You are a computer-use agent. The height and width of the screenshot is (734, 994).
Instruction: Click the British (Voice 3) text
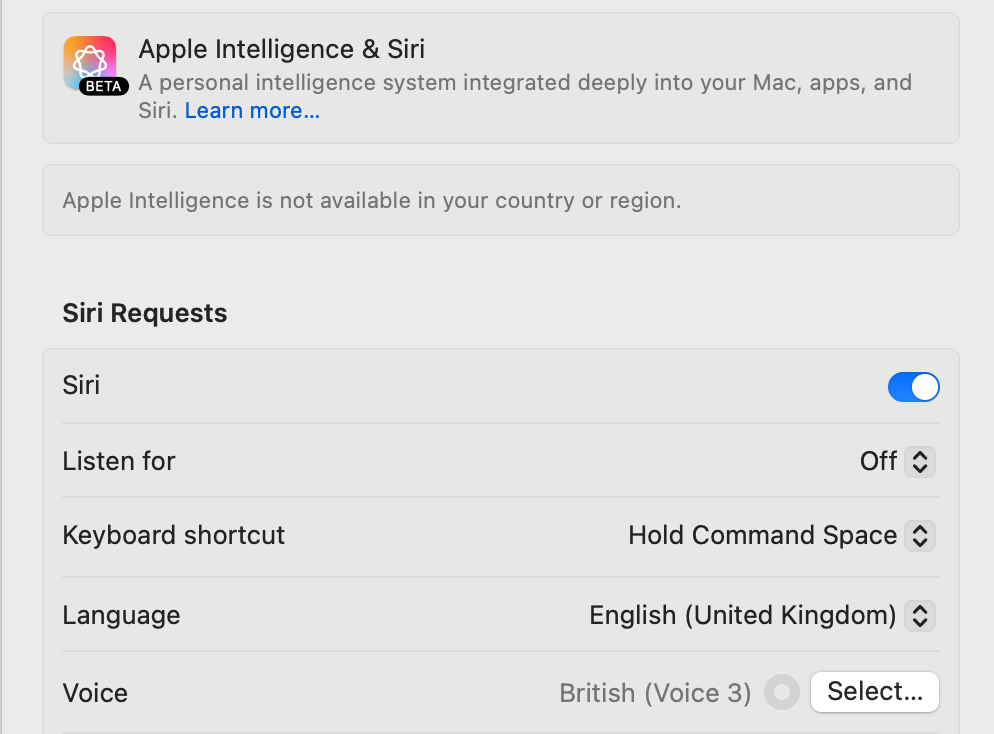[x=655, y=693]
